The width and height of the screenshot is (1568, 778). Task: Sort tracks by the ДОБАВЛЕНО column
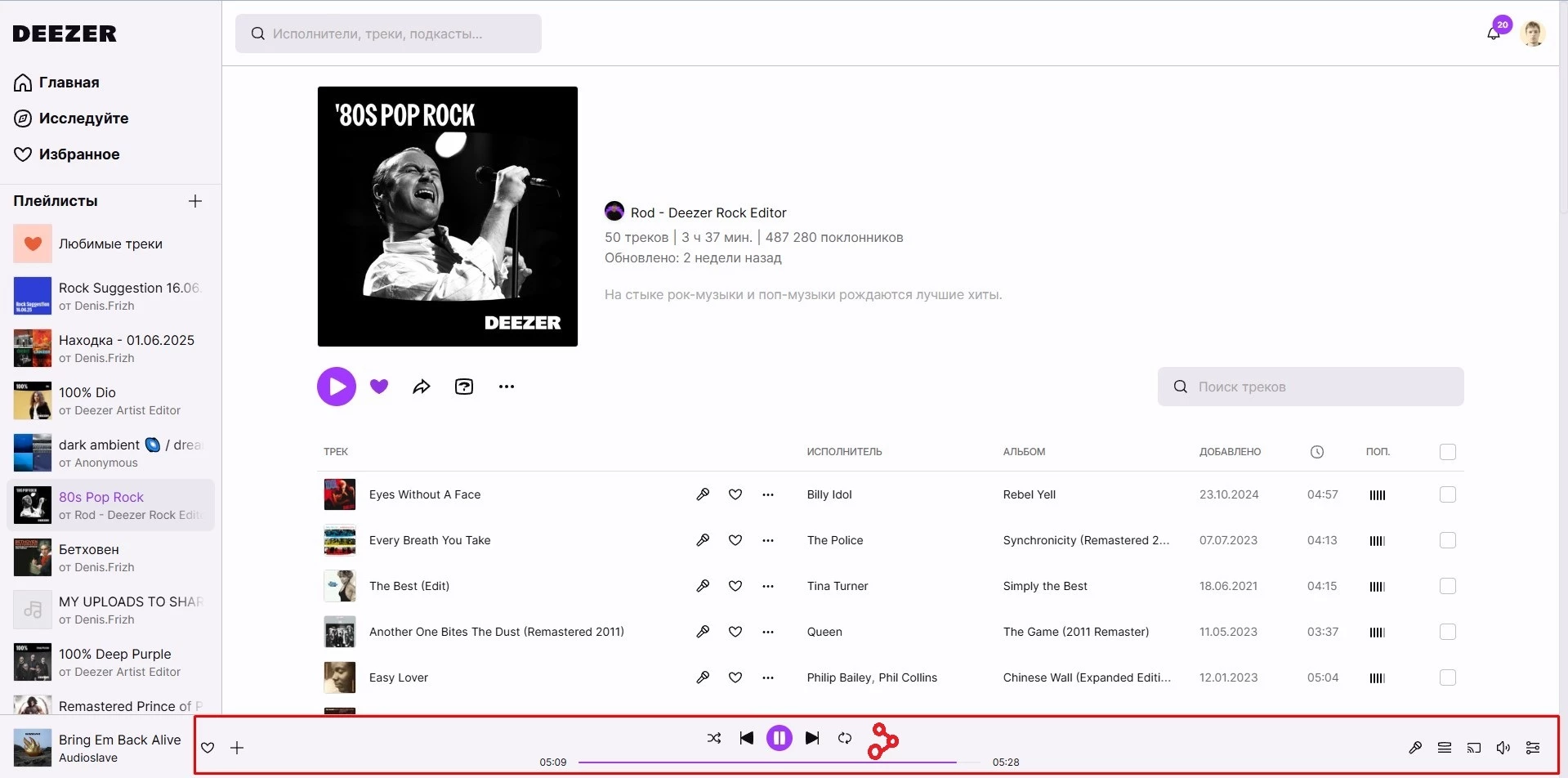1230,452
